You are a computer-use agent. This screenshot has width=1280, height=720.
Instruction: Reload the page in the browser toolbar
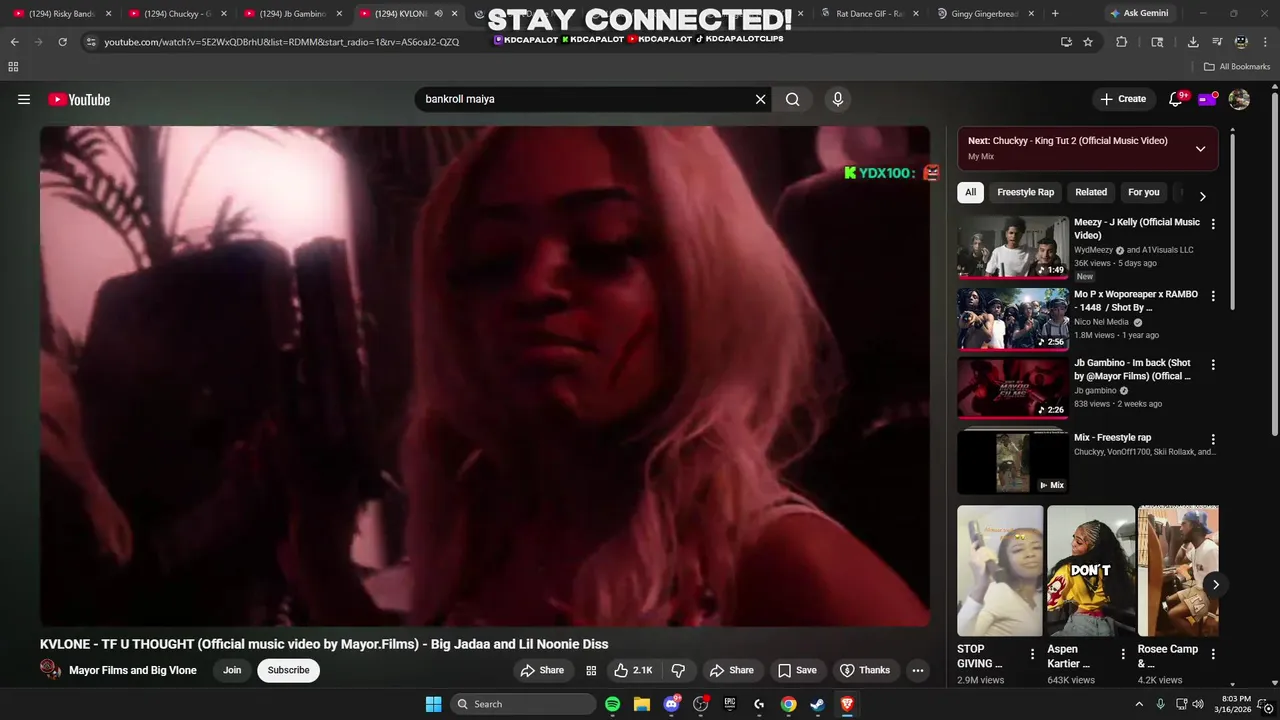coord(62,42)
